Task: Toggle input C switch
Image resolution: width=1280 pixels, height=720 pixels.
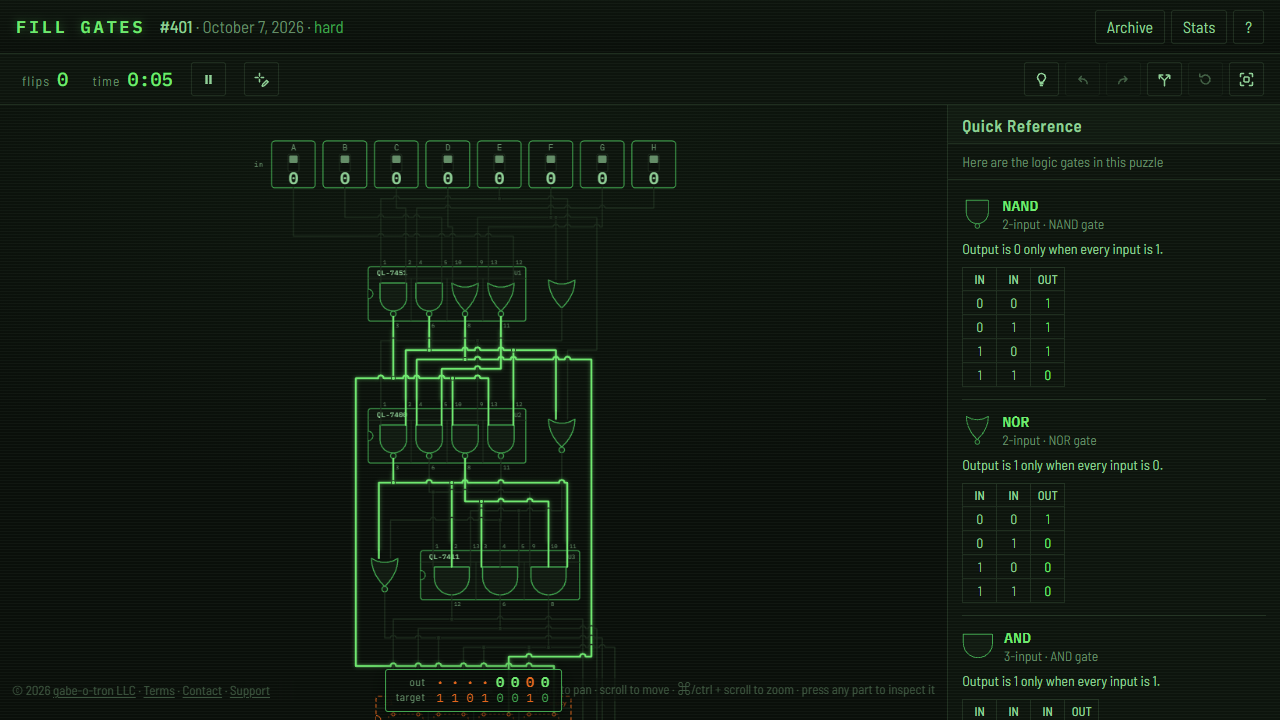Action: point(396,164)
